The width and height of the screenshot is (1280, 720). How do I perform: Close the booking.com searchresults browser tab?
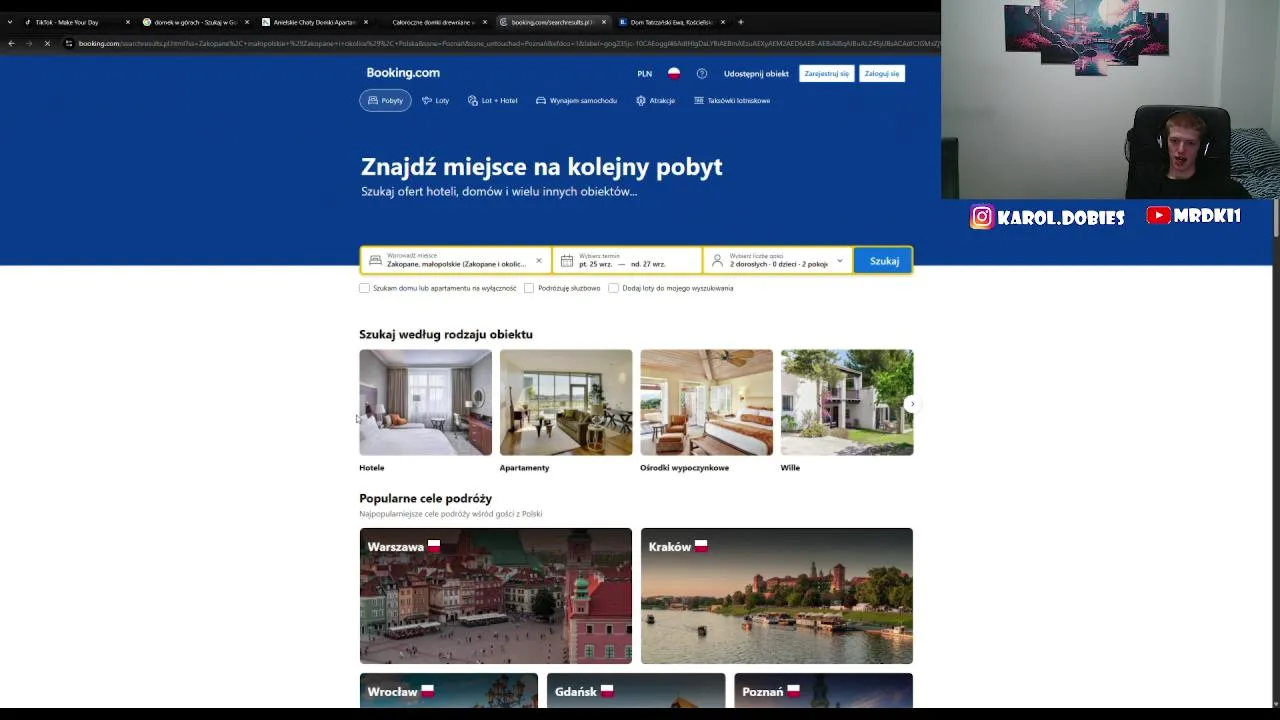(x=604, y=22)
